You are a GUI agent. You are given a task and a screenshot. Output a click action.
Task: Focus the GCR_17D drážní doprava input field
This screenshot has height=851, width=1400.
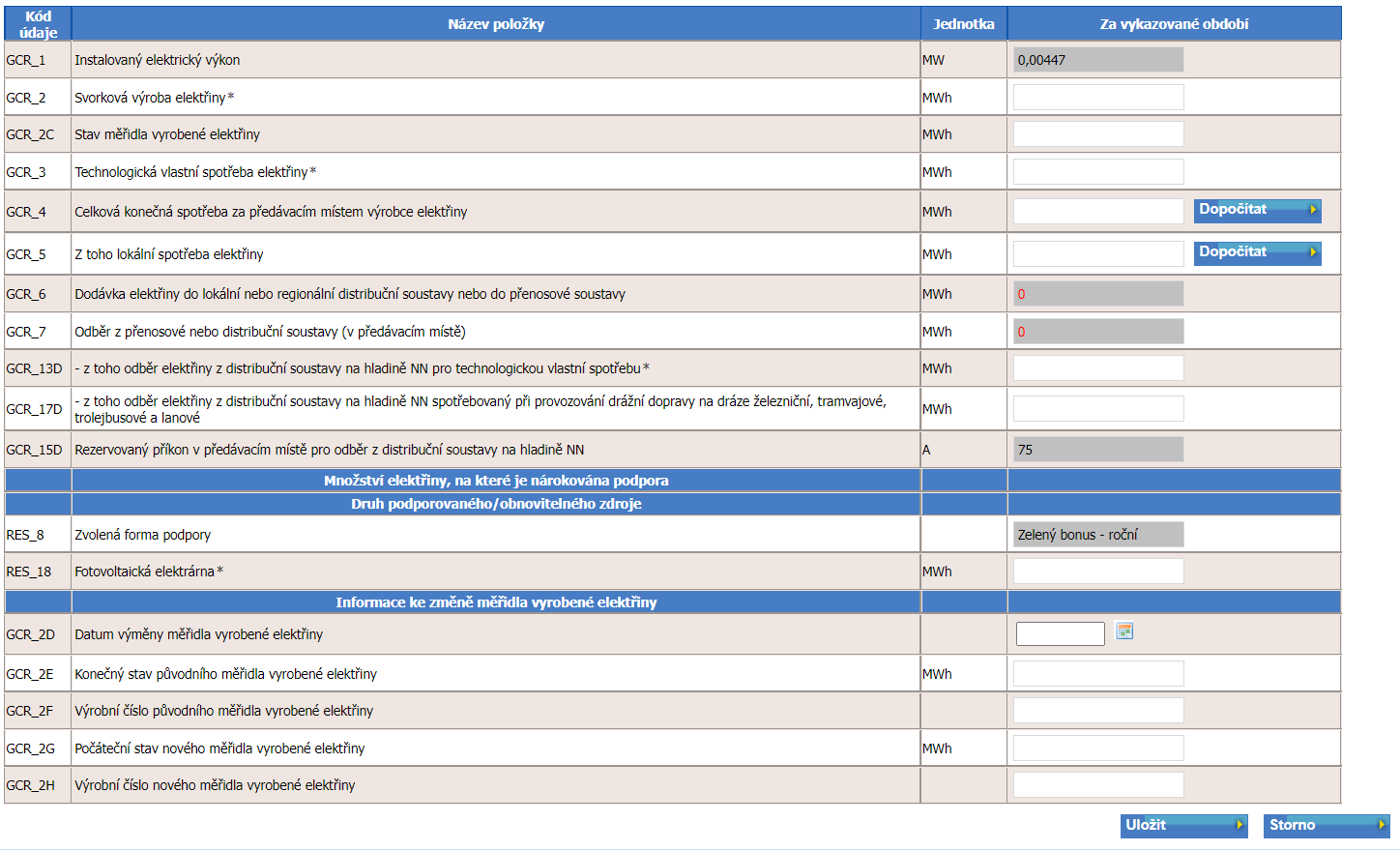(1098, 409)
